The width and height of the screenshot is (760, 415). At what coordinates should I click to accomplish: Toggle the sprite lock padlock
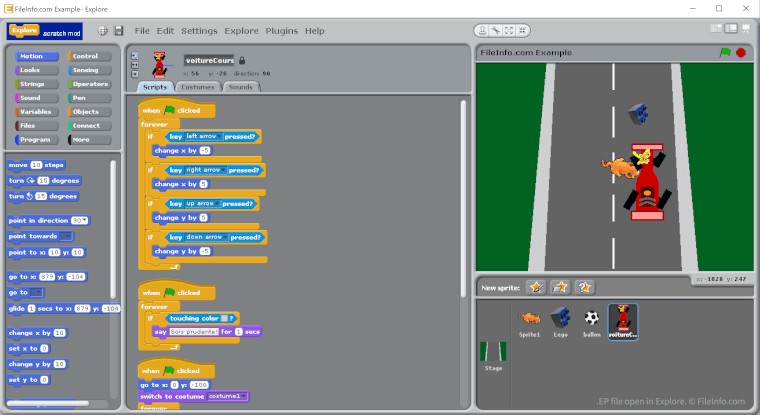242,60
